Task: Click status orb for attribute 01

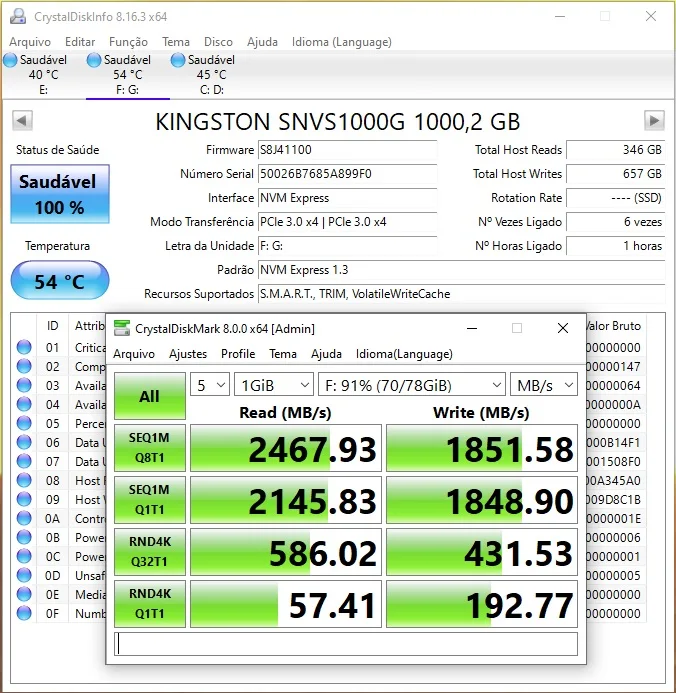Action: (x=24, y=347)
